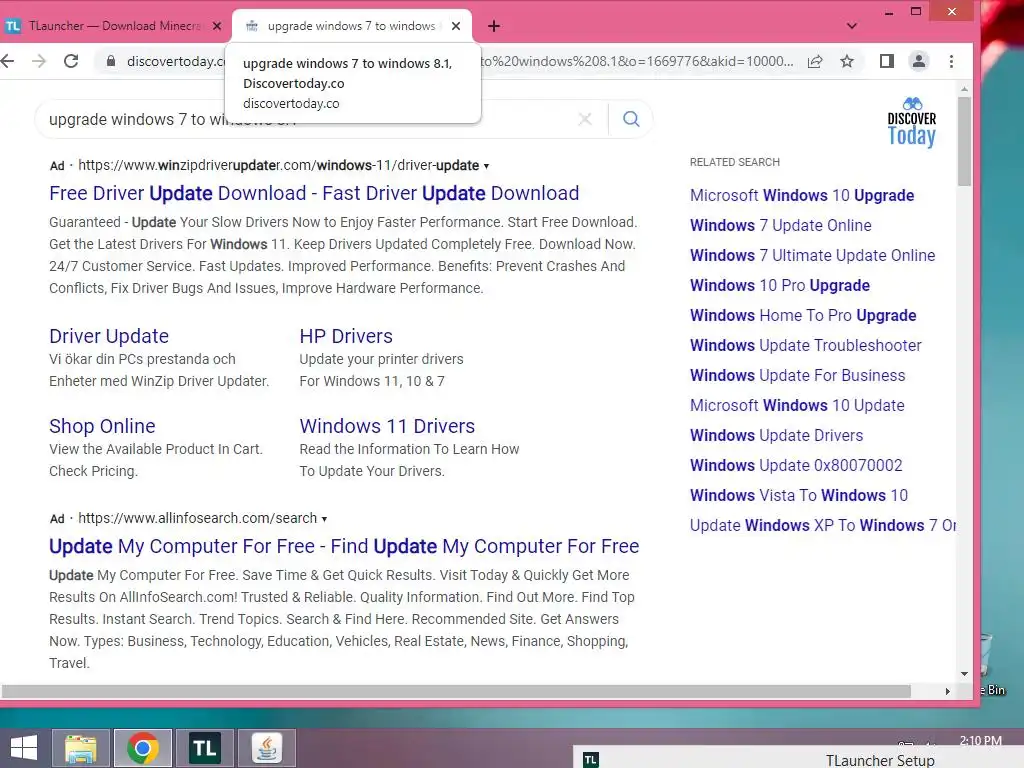Open the HP Drivers sitelink
The height and width of the screenshot is (768, 1024).
(x=346, y=336)
